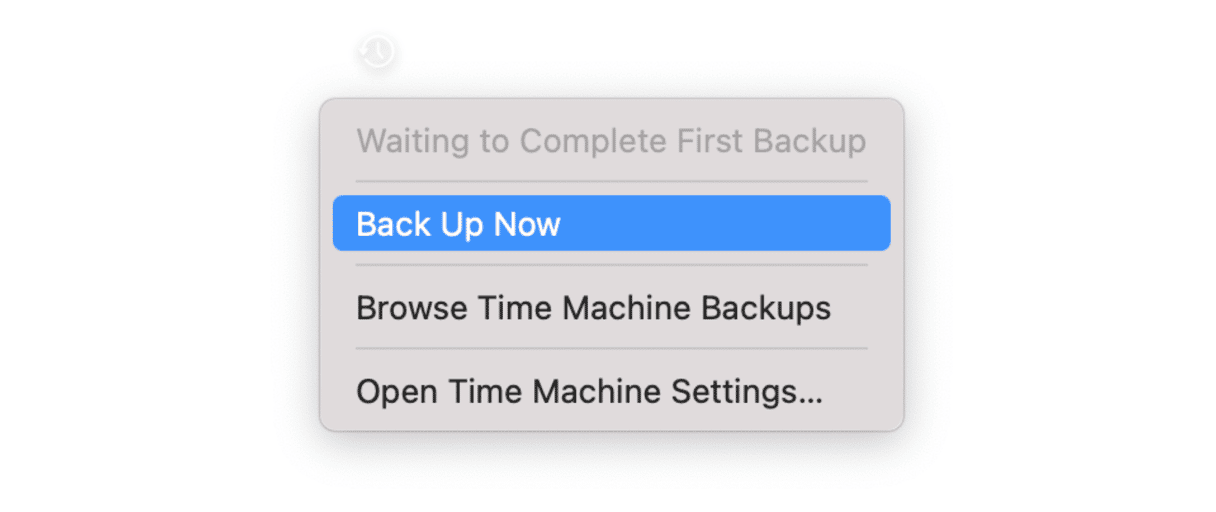This screenshot has width=1216, height=512.
Task: Choose Browse Time Machine Backups
Action: tap(593, 307)
